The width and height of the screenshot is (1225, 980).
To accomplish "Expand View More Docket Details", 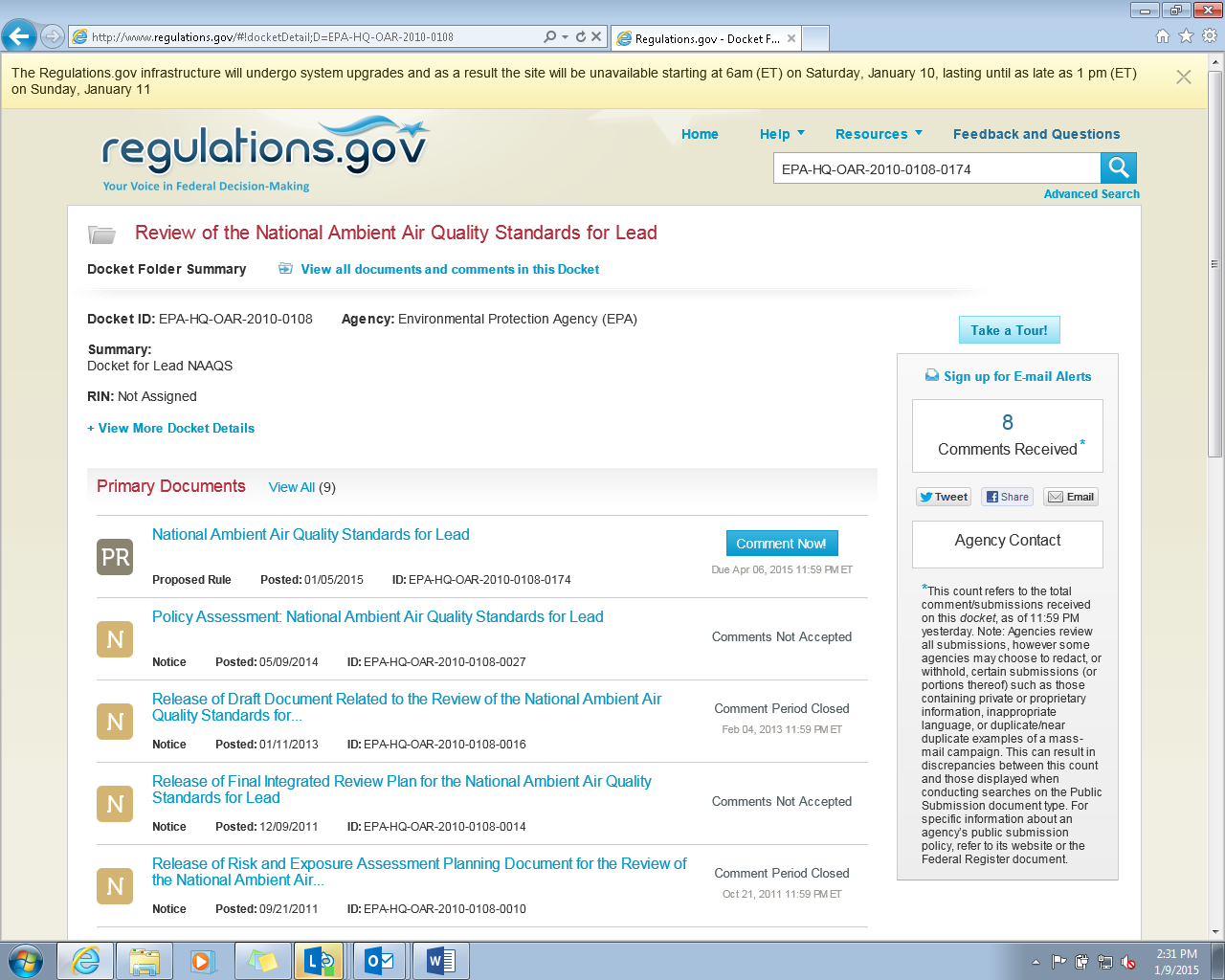I will (171, 428).
